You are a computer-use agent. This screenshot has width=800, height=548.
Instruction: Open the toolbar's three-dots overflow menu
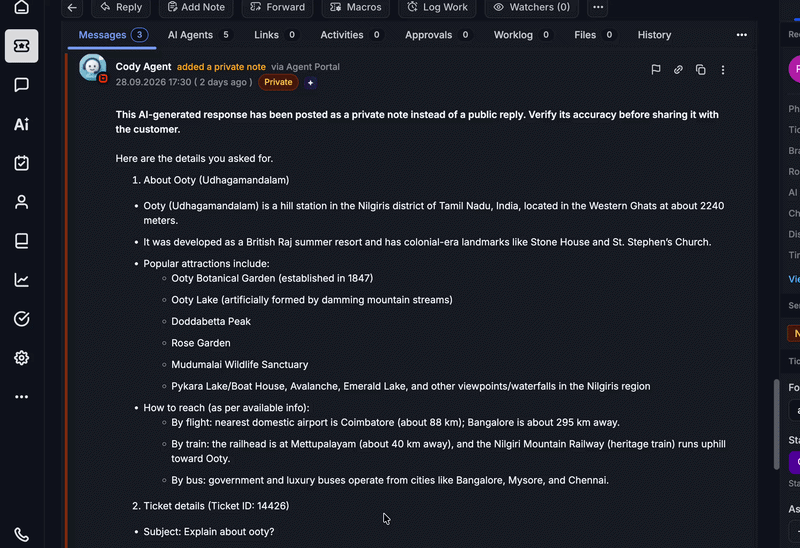[x=598, y=7]
